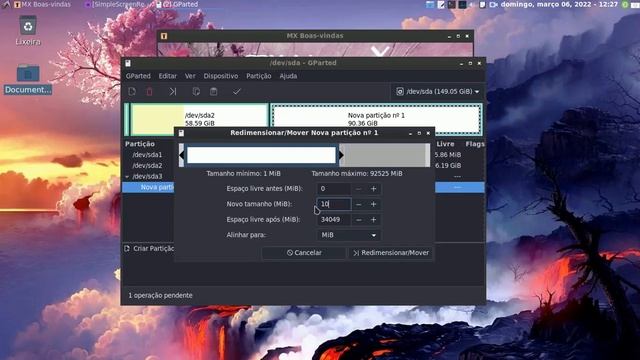Click the green update notifier tray icon
Screen dimensions: 640x360
[x=625, y=4]
